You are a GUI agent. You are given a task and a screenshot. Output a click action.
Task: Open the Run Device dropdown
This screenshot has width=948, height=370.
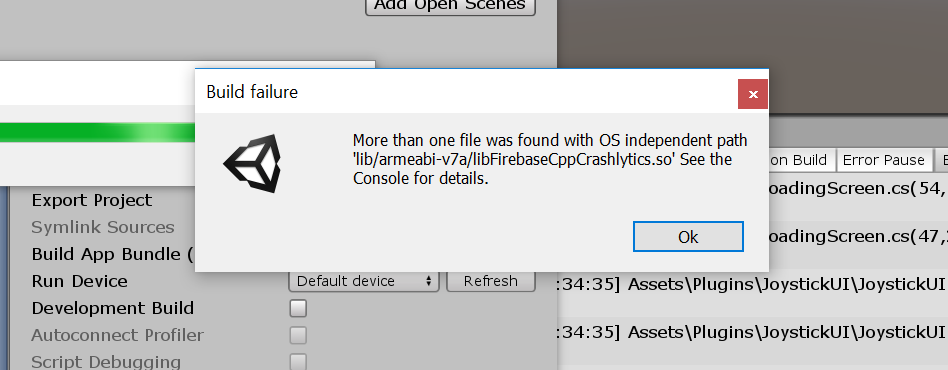[x=364, y=281]
